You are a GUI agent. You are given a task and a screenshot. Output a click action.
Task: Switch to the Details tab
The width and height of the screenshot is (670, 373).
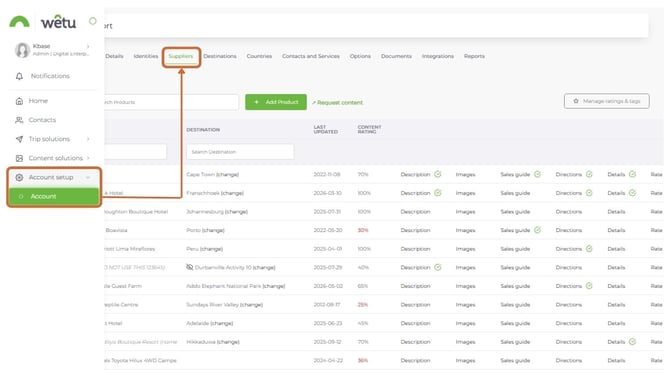click(x=114, y=56)
